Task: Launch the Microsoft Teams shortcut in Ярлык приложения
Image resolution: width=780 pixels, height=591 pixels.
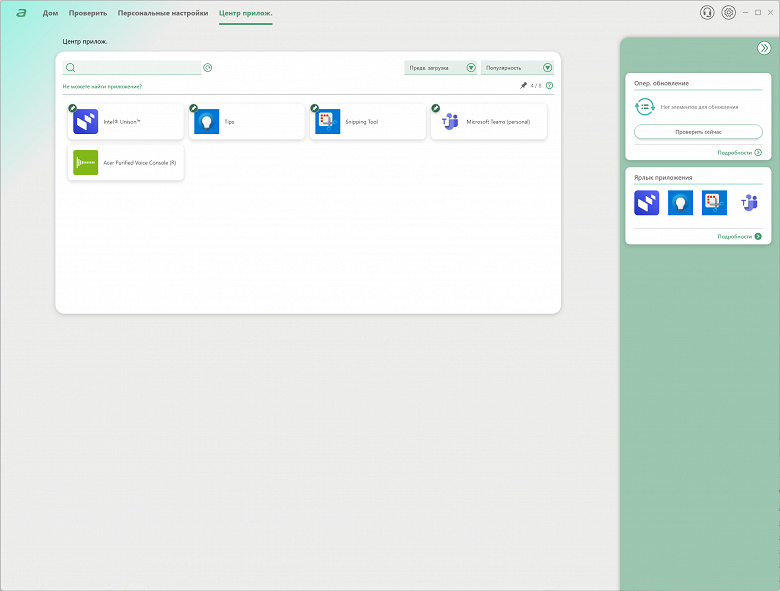Action: click(x=749, y=202)
